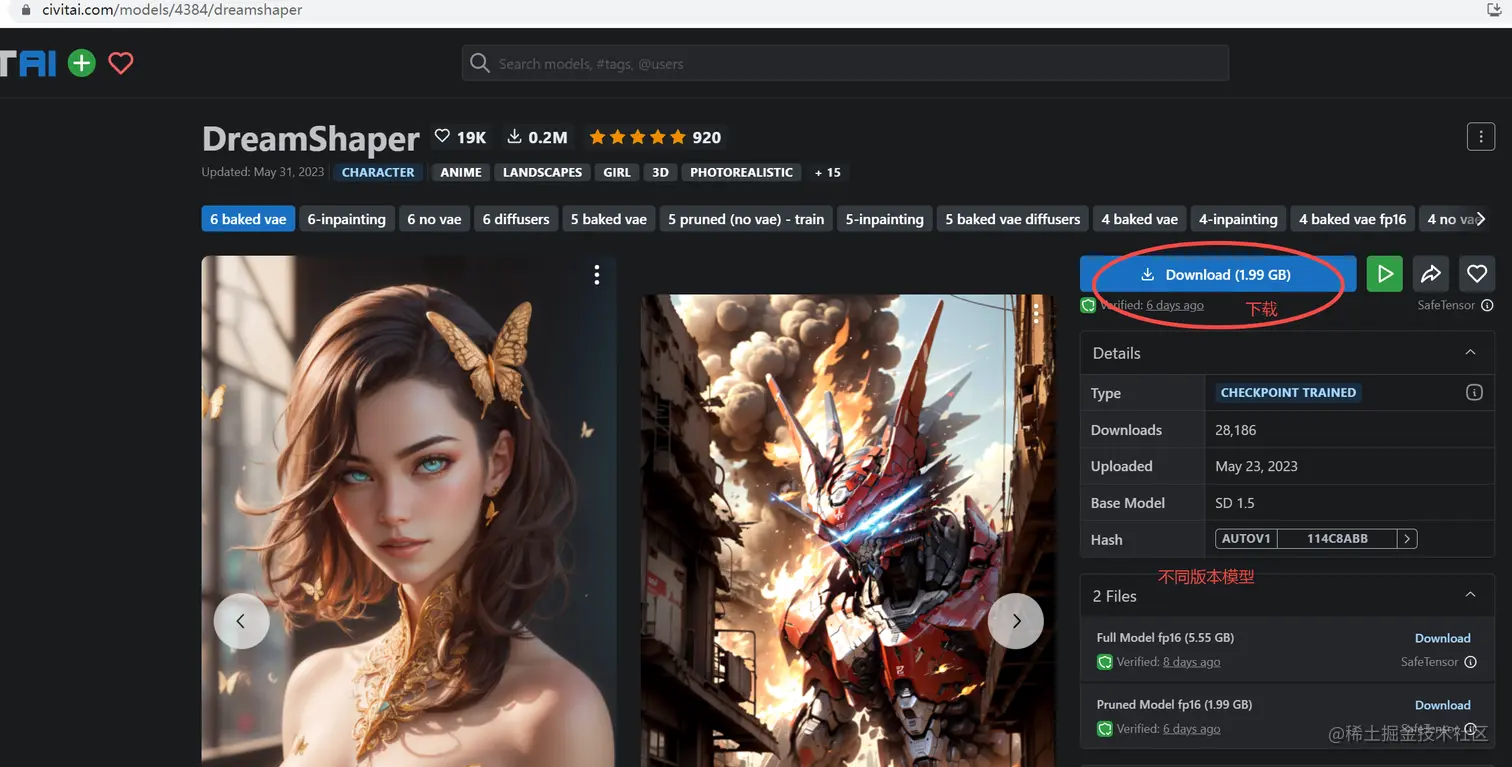
Task: Click the Pruned Model 6 days ago link
Action: click(x=1192, y=729)
